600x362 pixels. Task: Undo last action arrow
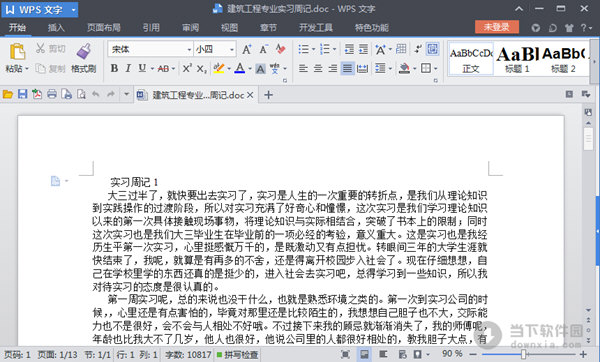point(96,94)
